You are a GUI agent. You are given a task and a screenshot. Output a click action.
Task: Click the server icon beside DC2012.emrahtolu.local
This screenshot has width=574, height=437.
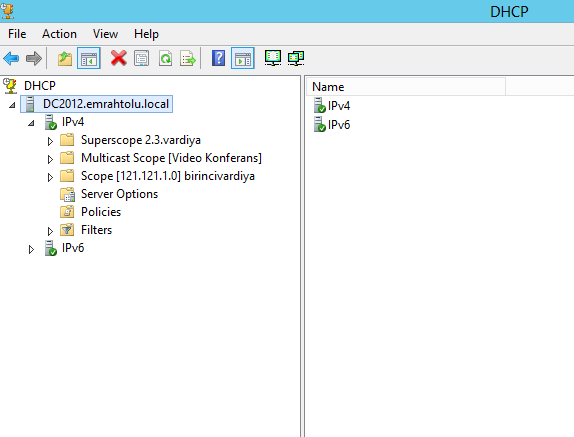30,104
